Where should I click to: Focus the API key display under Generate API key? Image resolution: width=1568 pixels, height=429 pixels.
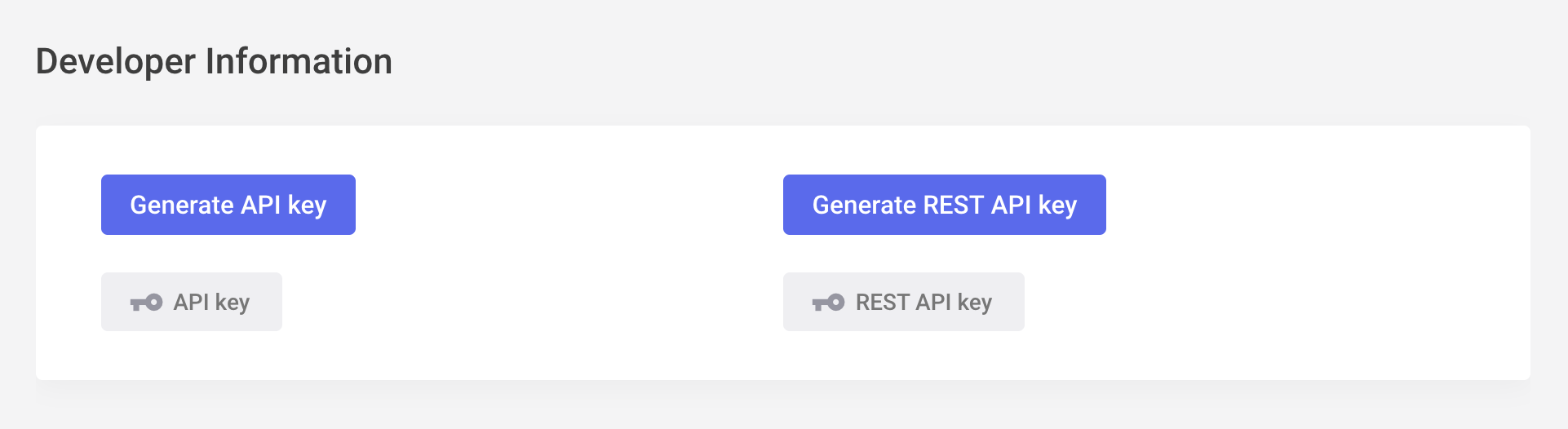coord(192,302)
